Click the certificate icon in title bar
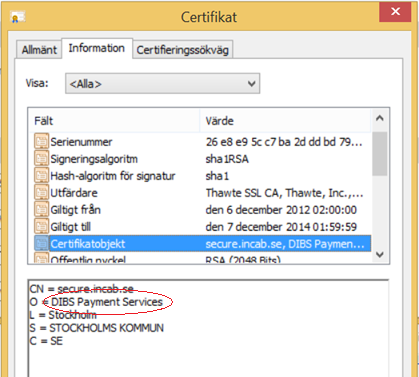The image size is (419, 377). [18, 17]
